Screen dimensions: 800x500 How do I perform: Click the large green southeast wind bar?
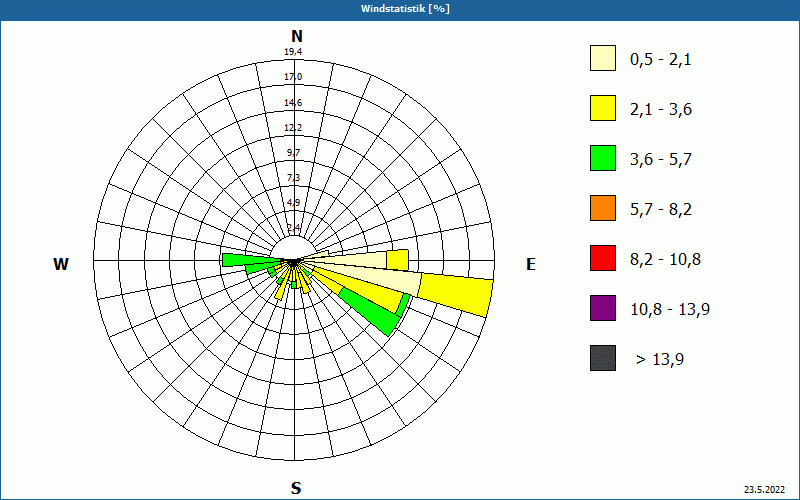tap(371, 310)
